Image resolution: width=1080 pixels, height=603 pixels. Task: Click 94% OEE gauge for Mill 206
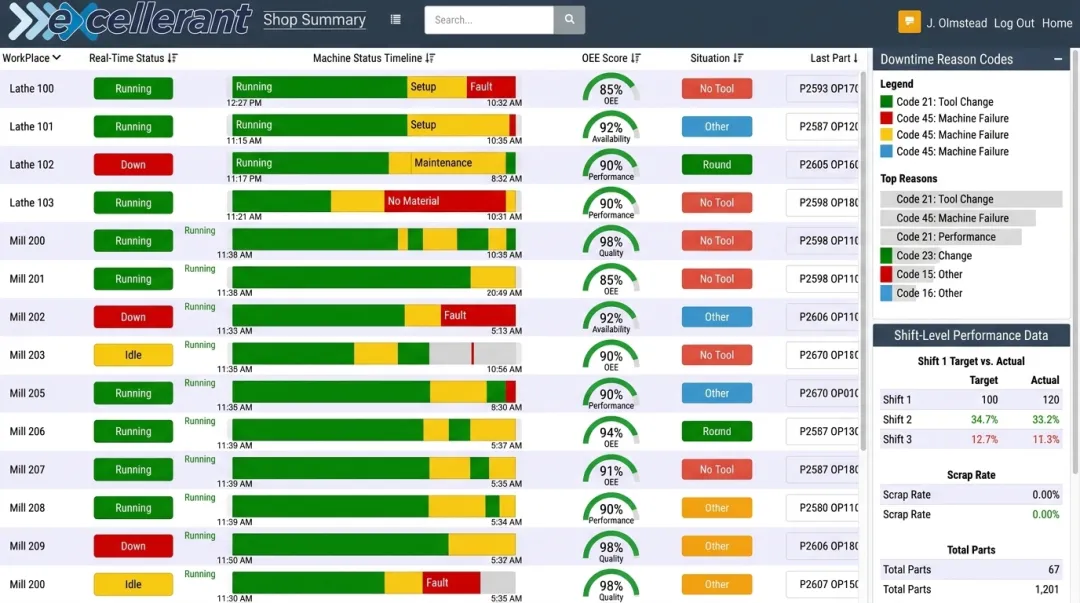point(610,433)
